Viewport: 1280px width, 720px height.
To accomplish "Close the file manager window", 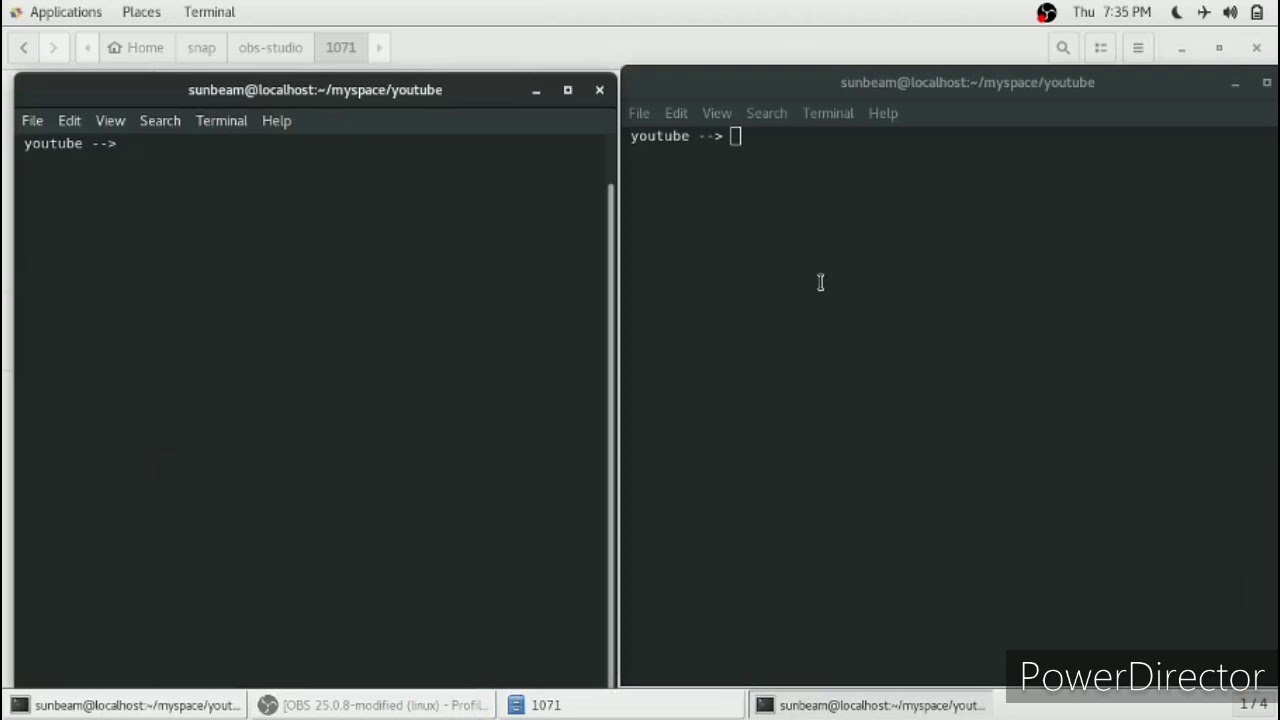I will [x=1257, y=48].
